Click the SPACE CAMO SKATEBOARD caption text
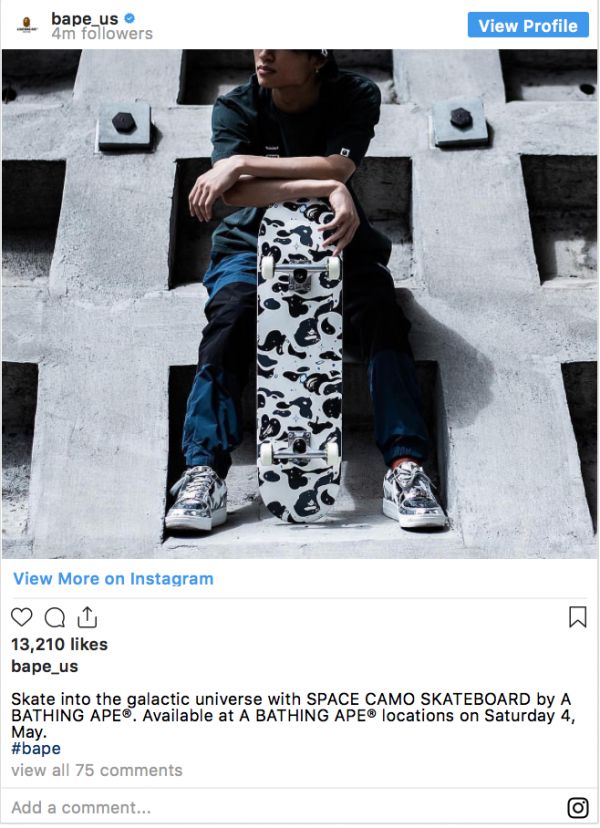This screenshot has width=600, height=828. pos(418,699)
